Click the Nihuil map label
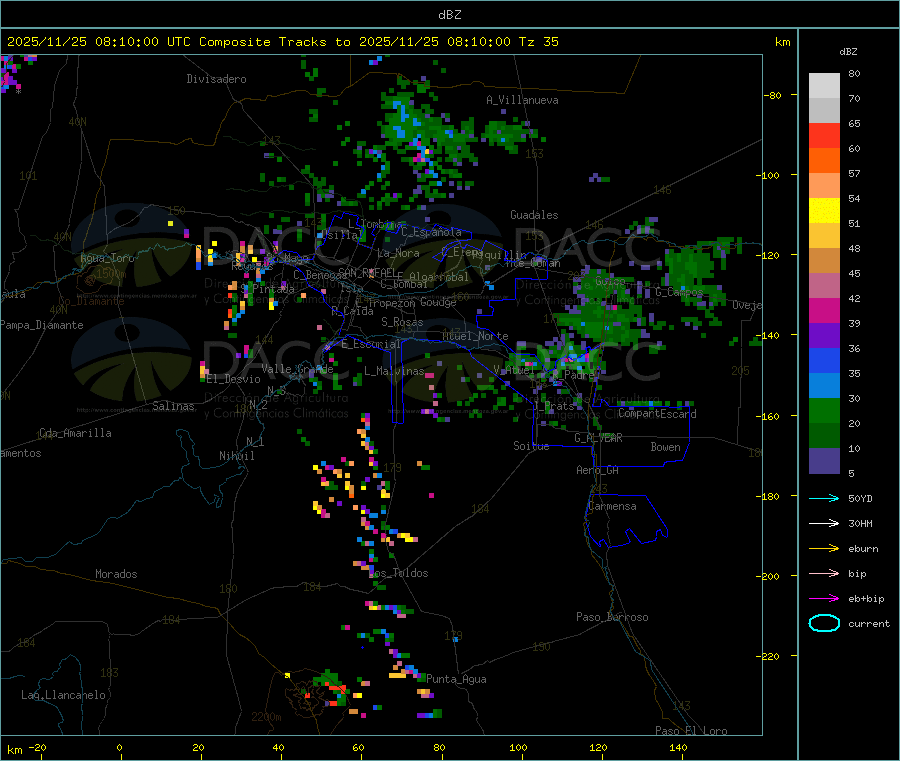 point(237,456)
